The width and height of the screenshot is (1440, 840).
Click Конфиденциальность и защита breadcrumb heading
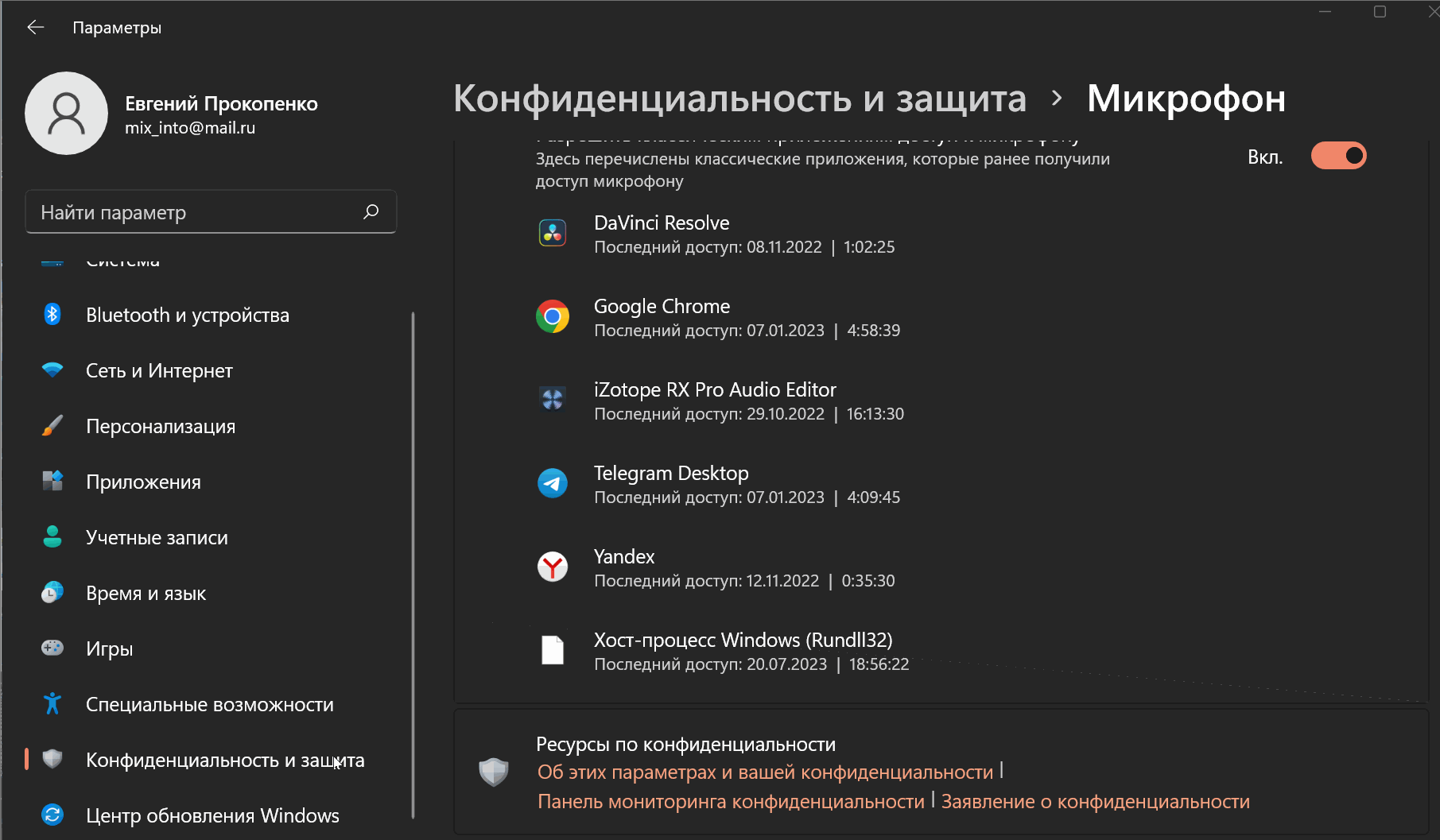tap(739, 99)
